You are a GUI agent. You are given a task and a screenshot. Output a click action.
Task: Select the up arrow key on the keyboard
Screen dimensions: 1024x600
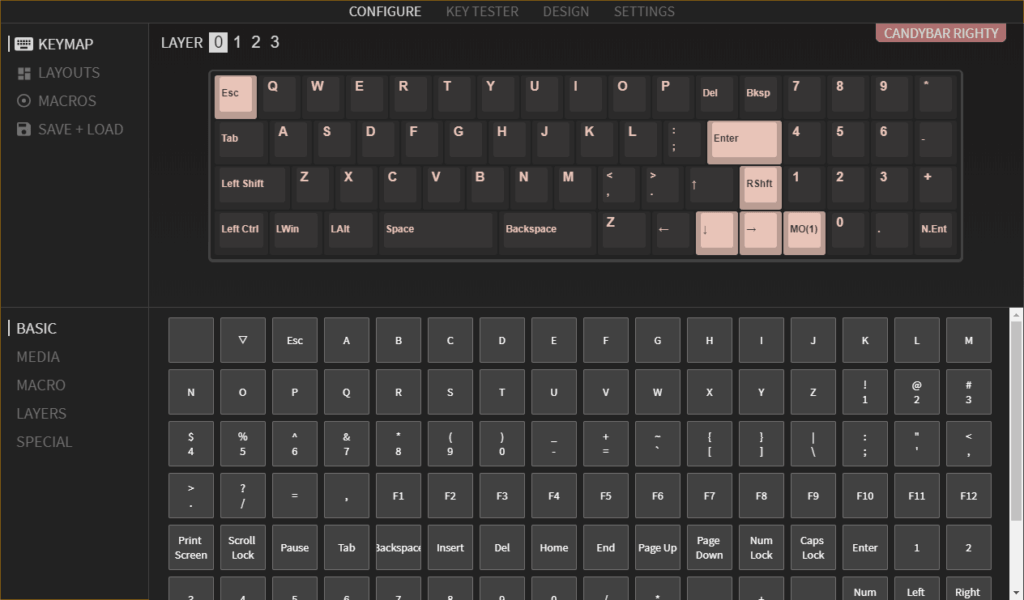click(x=711, y=185)
